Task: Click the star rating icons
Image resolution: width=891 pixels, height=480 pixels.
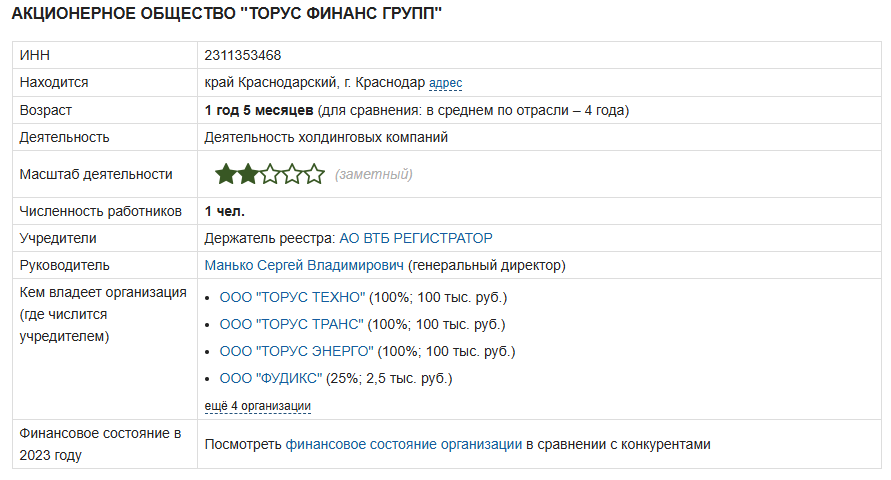Action: pos(269,174)
